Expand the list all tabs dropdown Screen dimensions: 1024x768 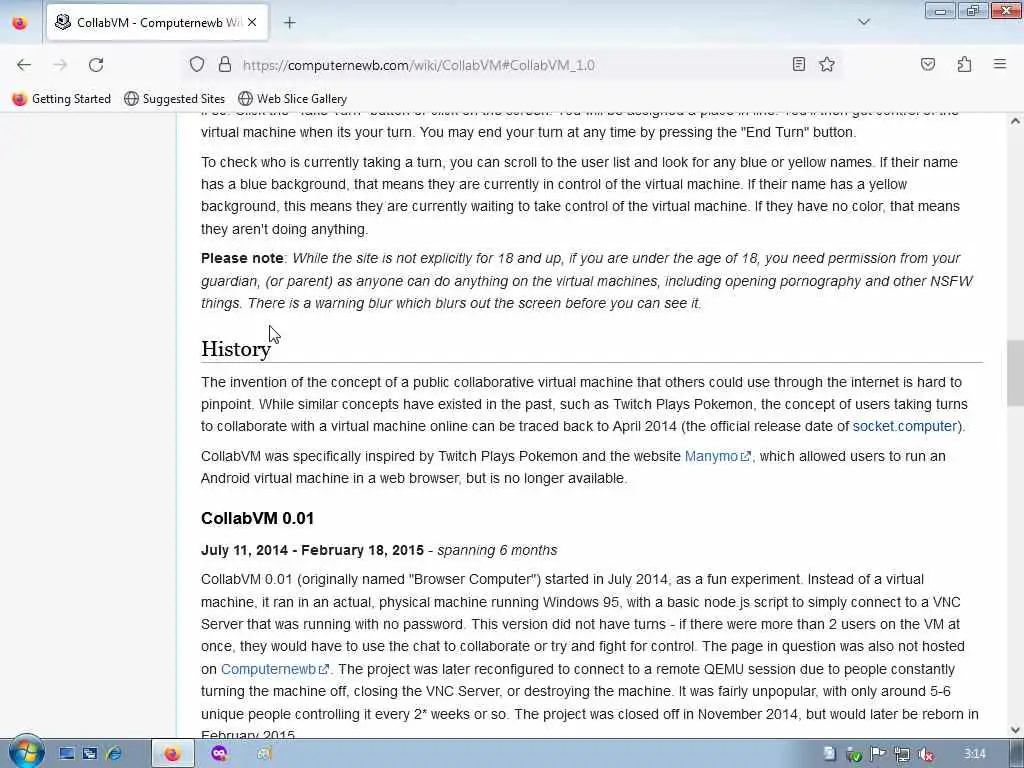coord(863,22)
